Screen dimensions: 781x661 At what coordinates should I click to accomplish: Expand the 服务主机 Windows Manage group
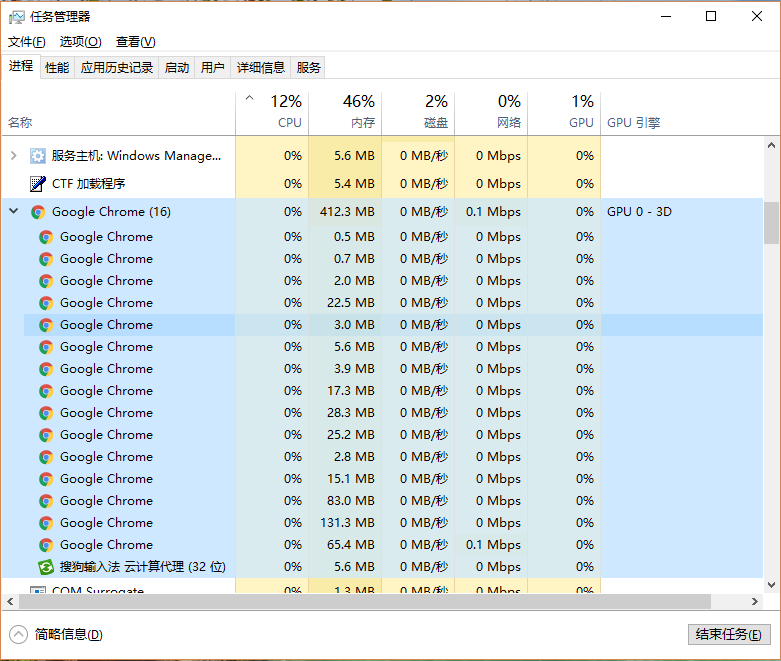coord(14,156)
